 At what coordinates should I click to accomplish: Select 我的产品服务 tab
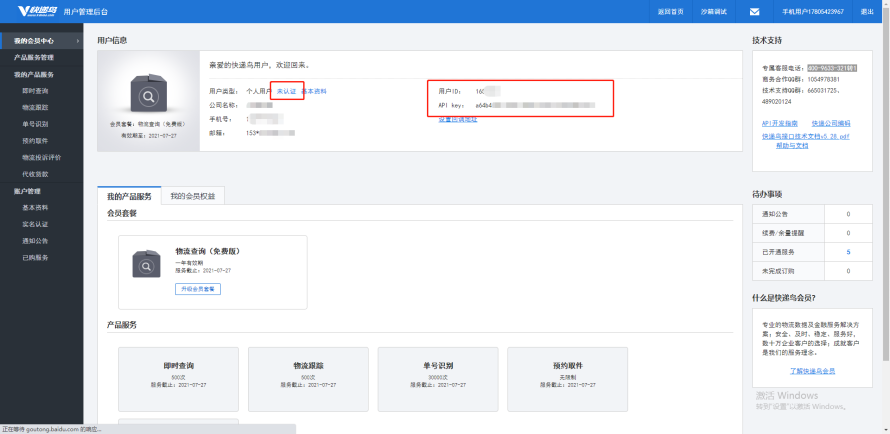click(129, 196)
